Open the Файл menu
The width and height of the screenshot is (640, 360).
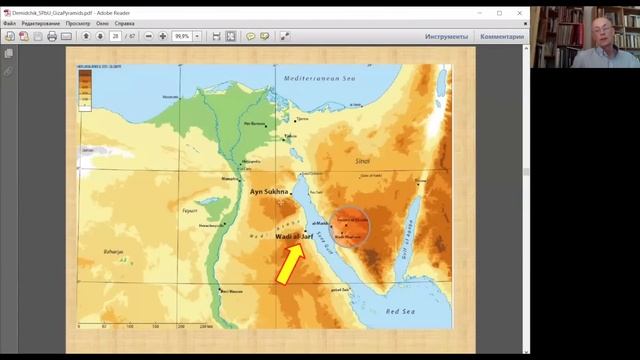click(x=9, y=24)
